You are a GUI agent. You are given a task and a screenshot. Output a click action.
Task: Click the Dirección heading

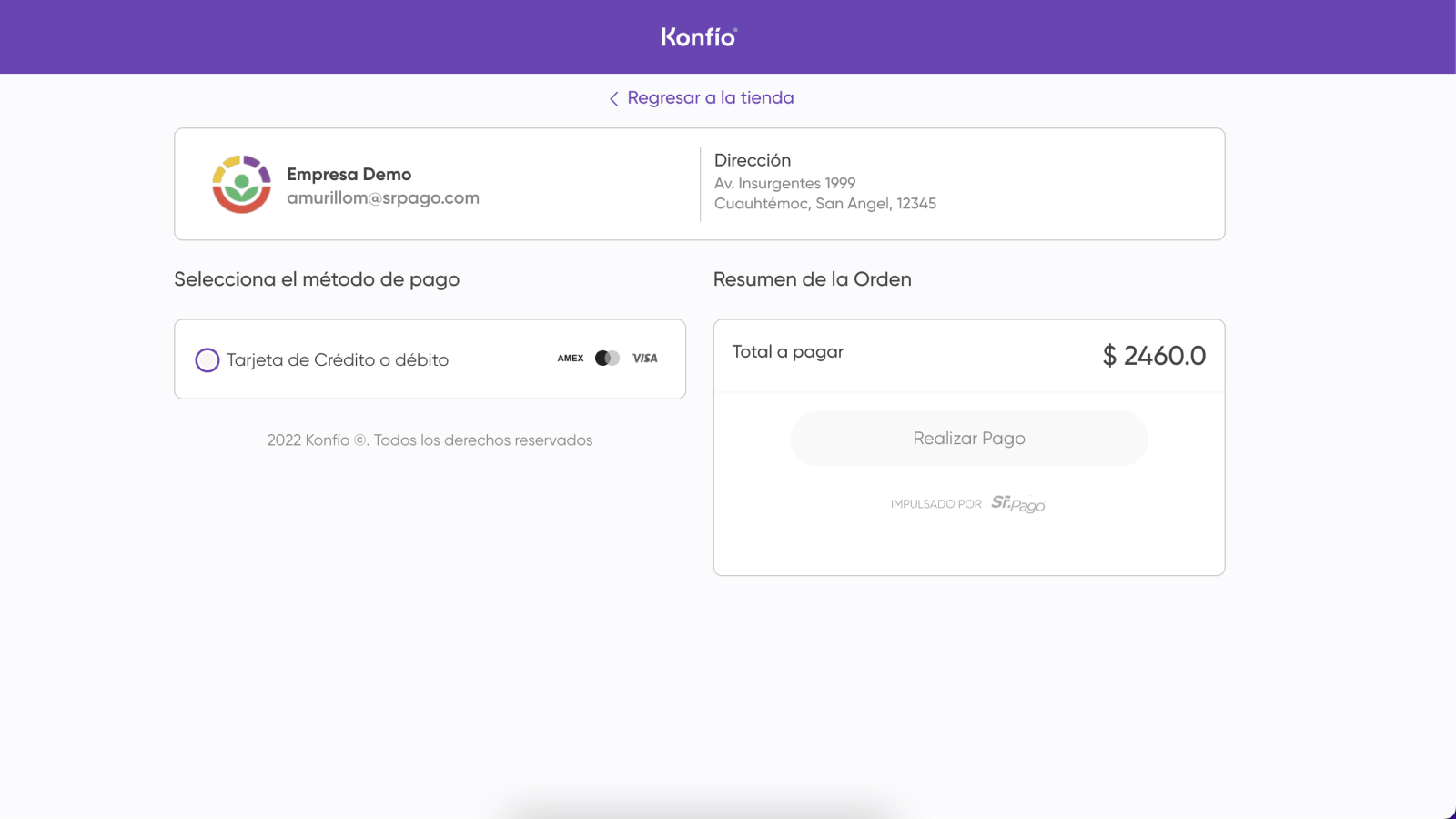point(753,160)
